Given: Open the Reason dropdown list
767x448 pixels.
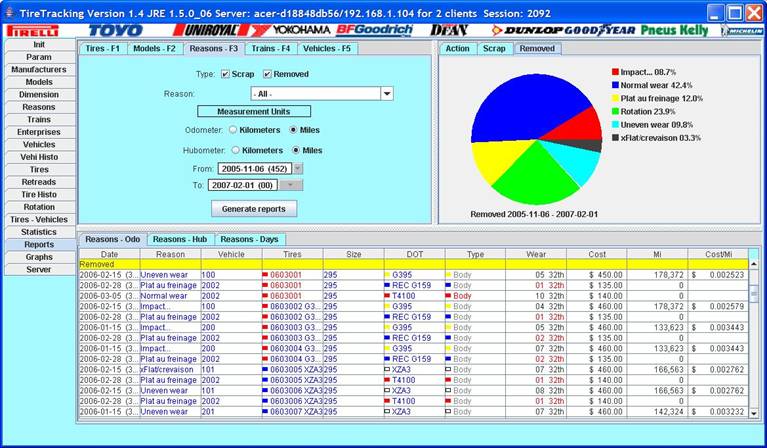Looking at the screenshot, I should (x=386, y=94).
